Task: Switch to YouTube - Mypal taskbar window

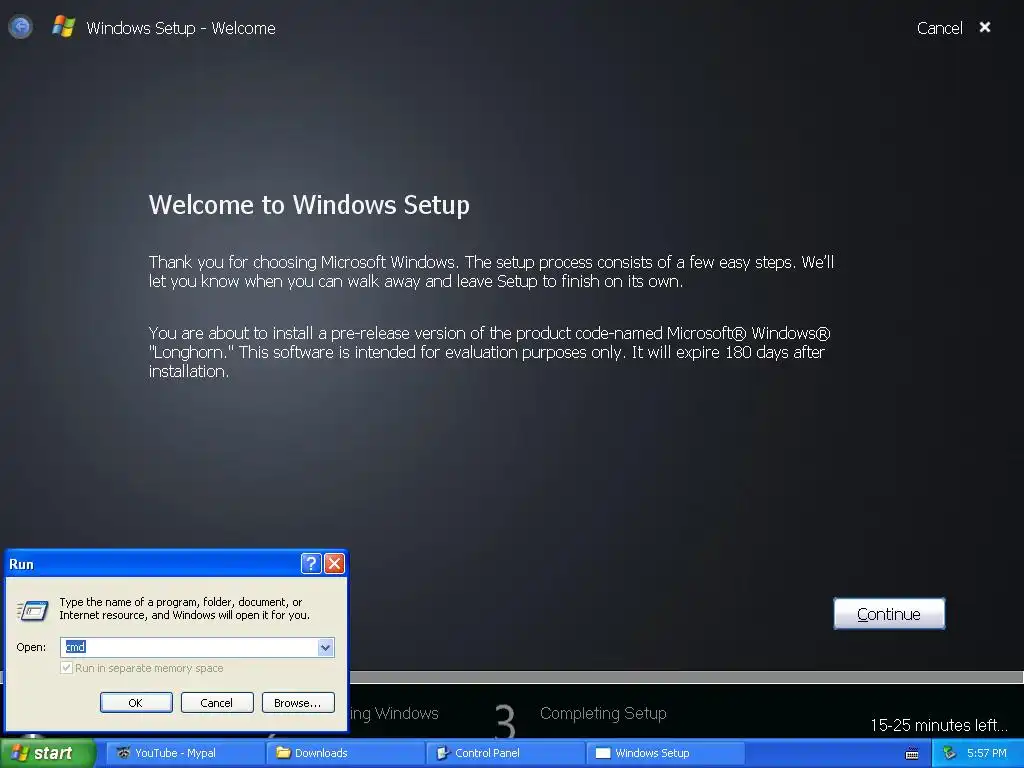Action: coord(185,753)
